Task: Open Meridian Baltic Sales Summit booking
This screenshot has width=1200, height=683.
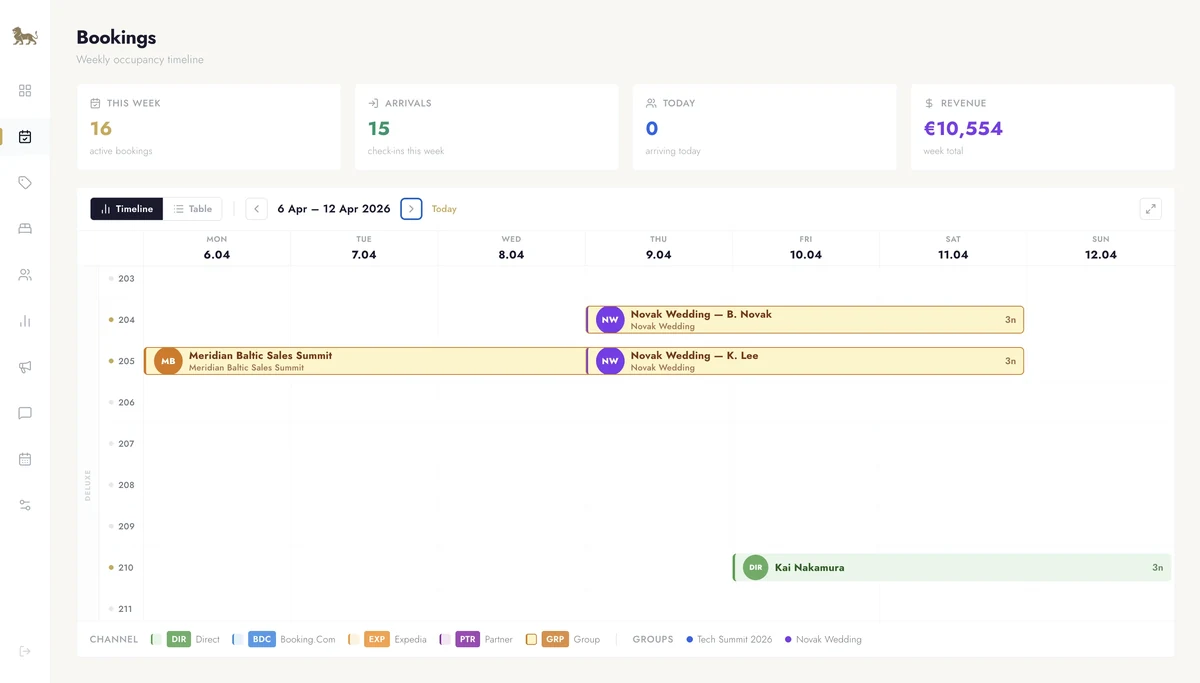Action: point(365,361)
